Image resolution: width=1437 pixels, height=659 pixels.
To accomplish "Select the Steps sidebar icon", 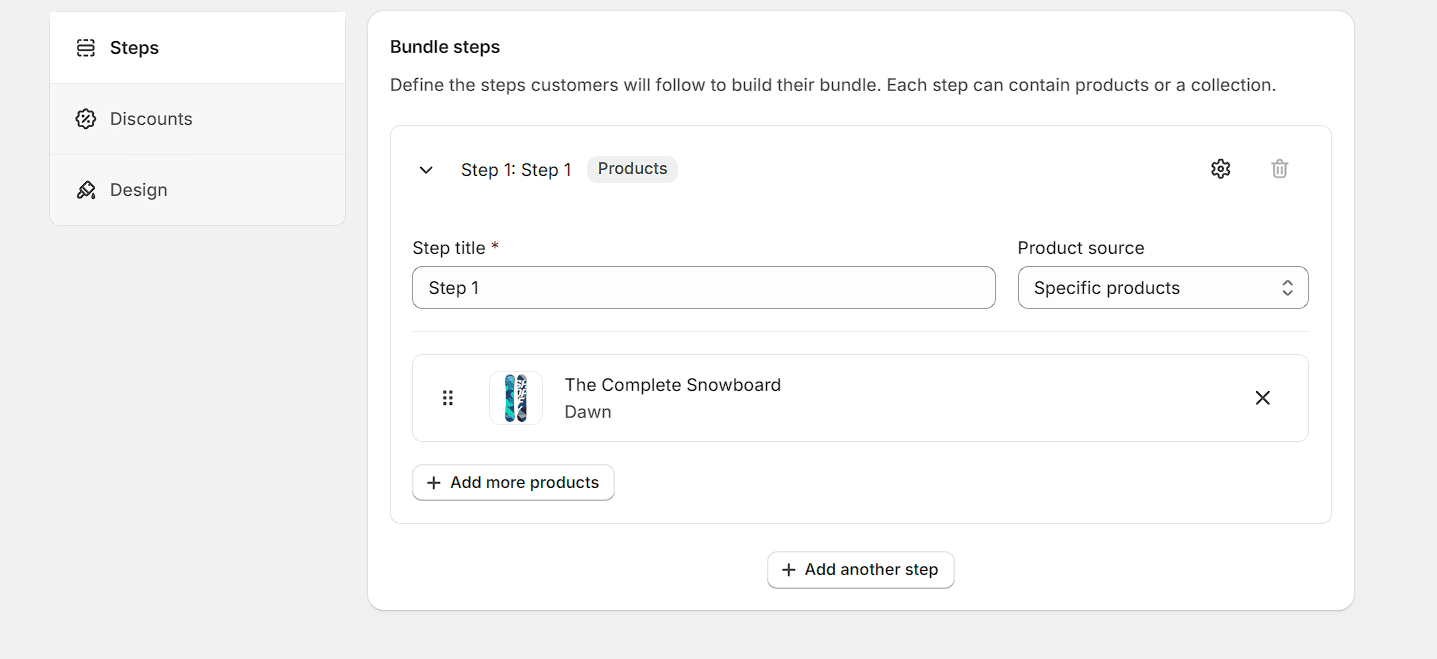I will (86, 47).
